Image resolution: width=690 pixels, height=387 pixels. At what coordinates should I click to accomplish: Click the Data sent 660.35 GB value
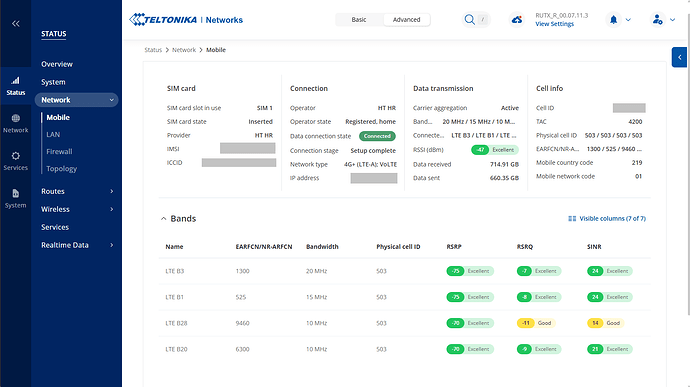[x=504, y=178]
